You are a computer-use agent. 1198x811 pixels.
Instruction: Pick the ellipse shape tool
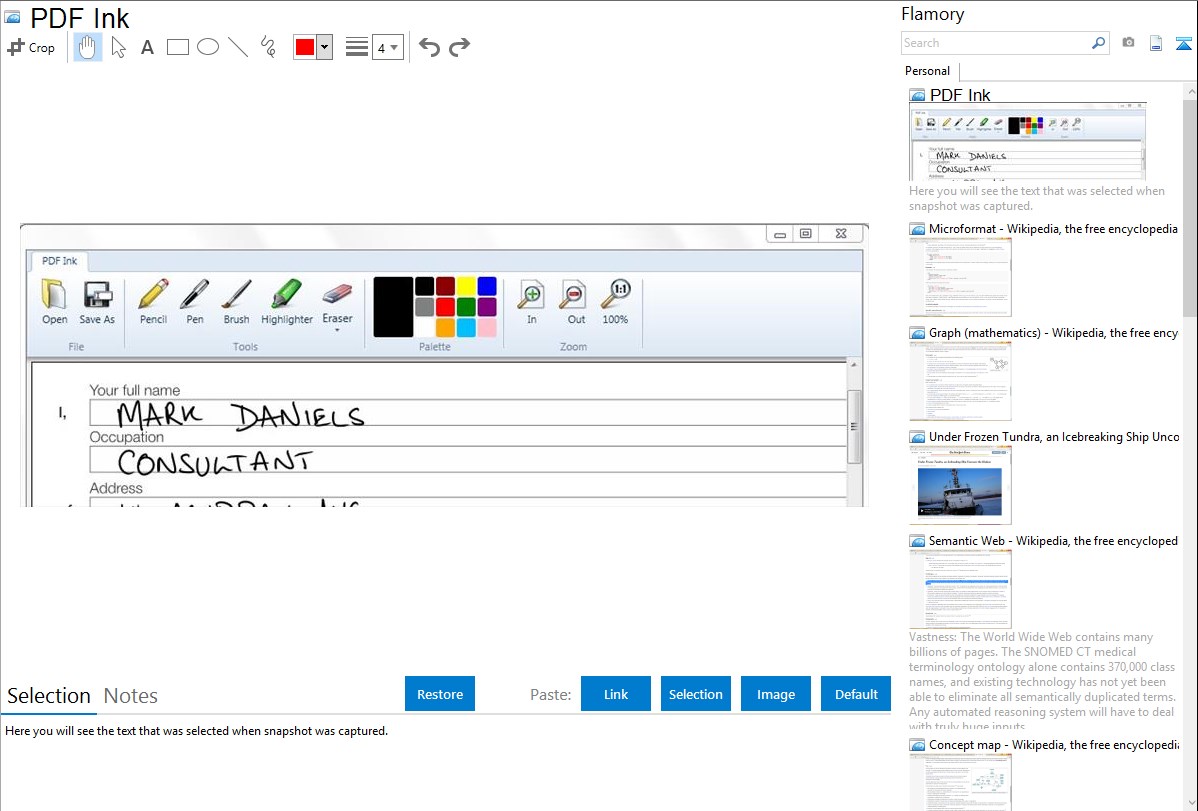(x=208, y=47)
